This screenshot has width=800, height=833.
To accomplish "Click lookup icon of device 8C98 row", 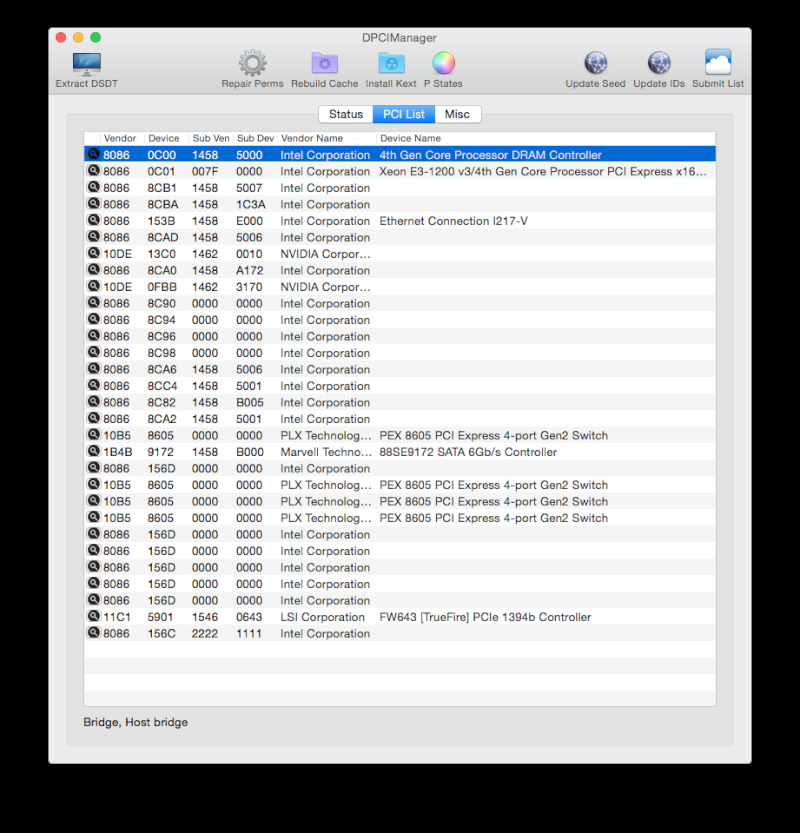I will 93,352.
